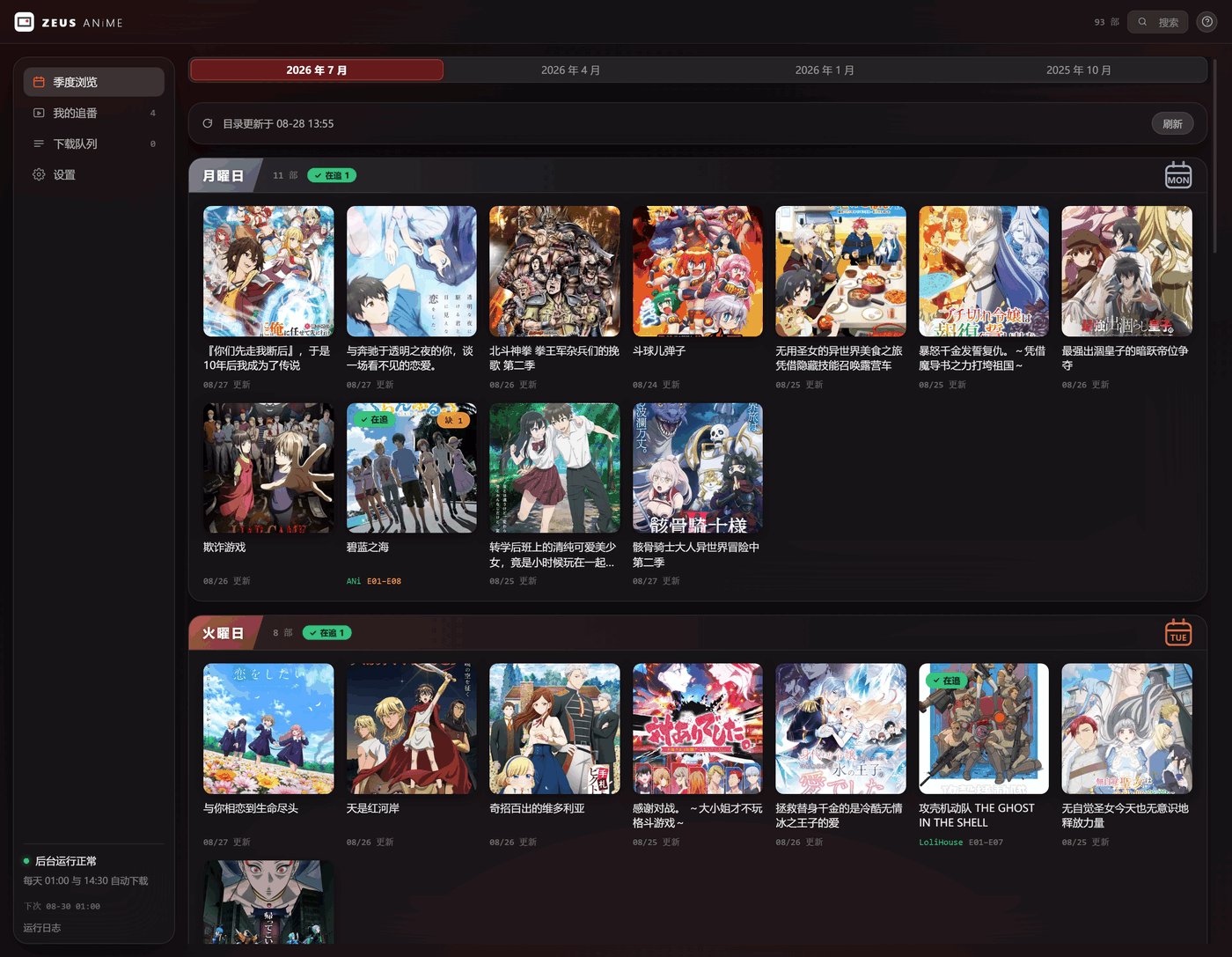Screen dimensions: 1232x957
Task: Open the 拯救替身千金的是冷酷无情冰之王子的爱 poster
Action: [840, 729]
